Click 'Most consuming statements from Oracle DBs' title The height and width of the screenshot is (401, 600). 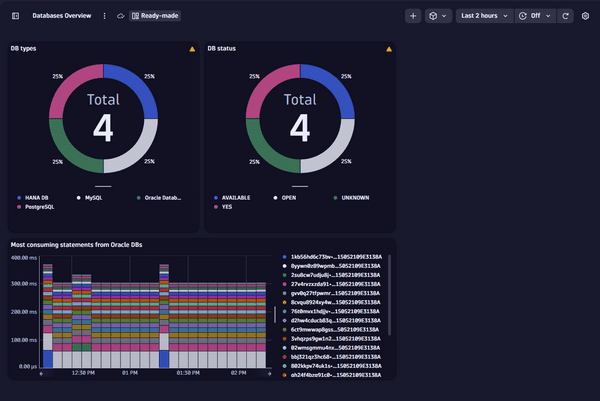[x=77, y=245]
